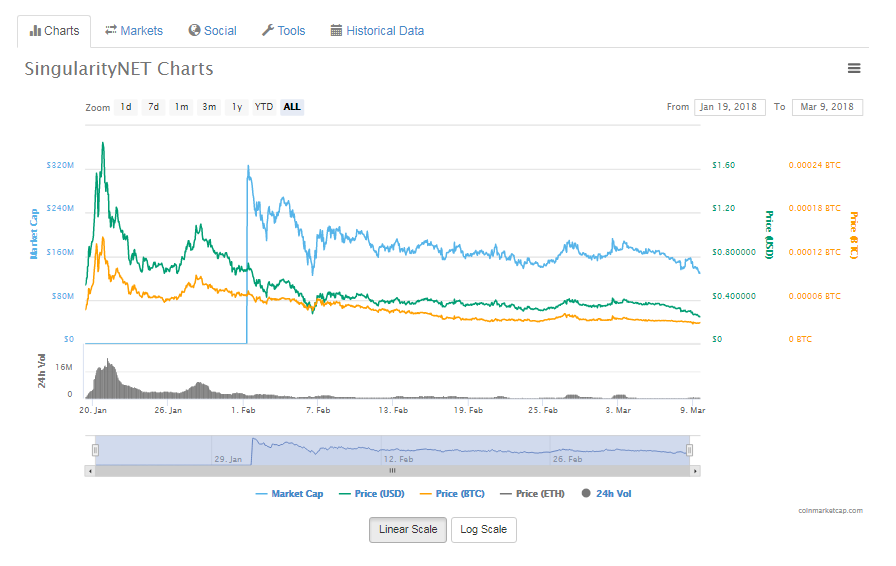Screen dimensions: 896x566
Task: Toggle Price (BTC) series in legend
Action: (452, 493)
